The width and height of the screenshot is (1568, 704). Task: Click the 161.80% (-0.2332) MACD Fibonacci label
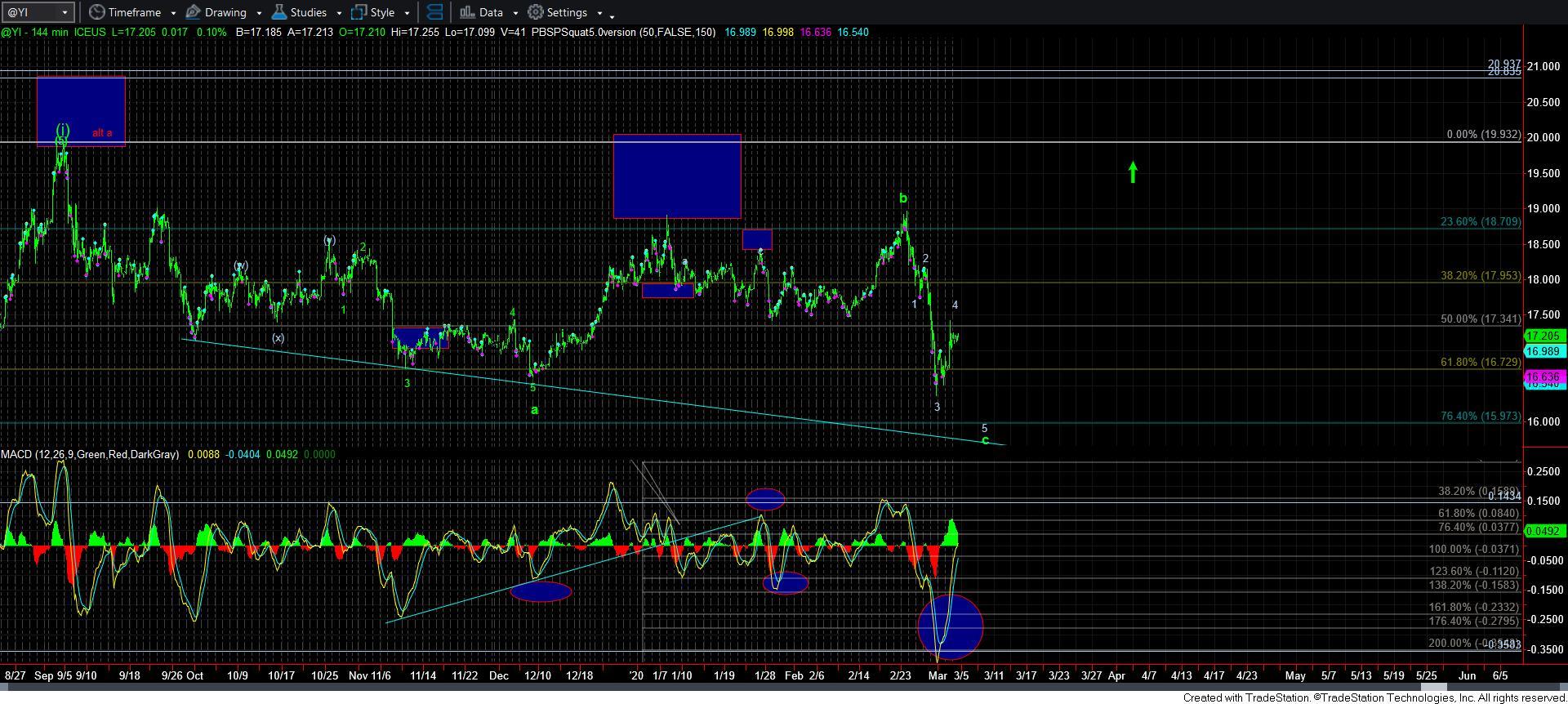pos(1474,608)
